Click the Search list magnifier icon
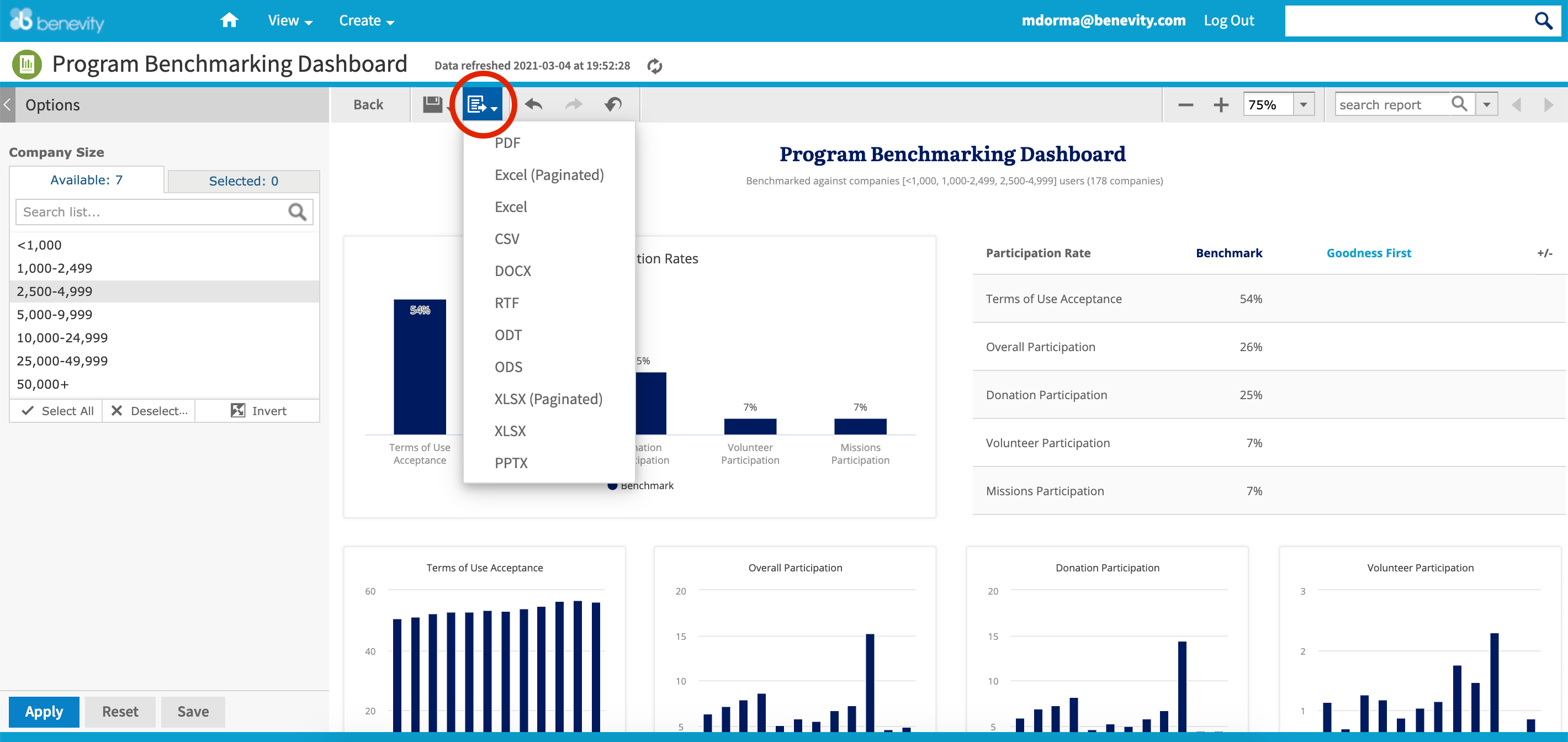1568x742 pixels. [297, 212]
